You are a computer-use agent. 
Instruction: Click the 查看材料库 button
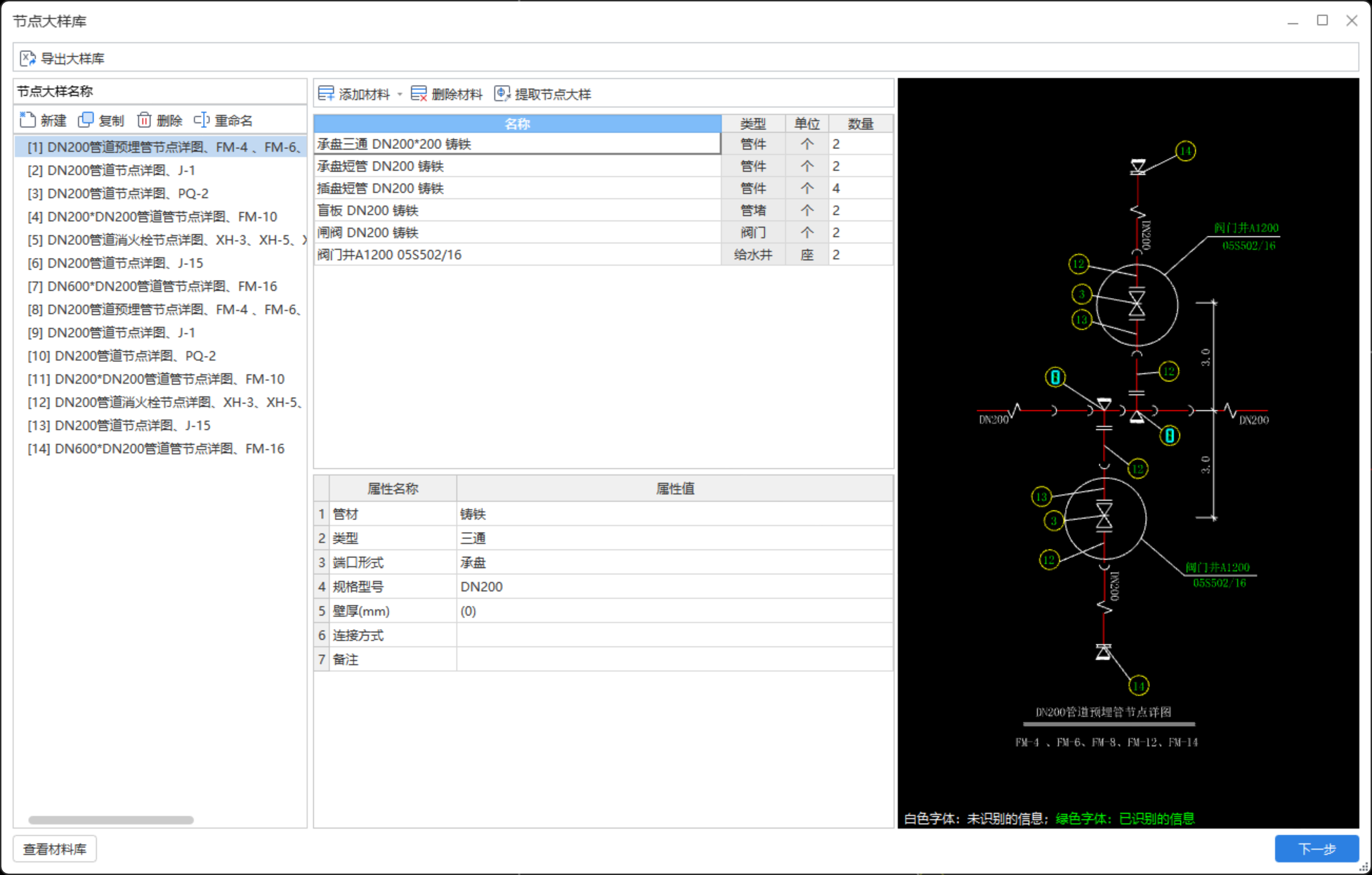pyautogui.click(x=55, y=849)
